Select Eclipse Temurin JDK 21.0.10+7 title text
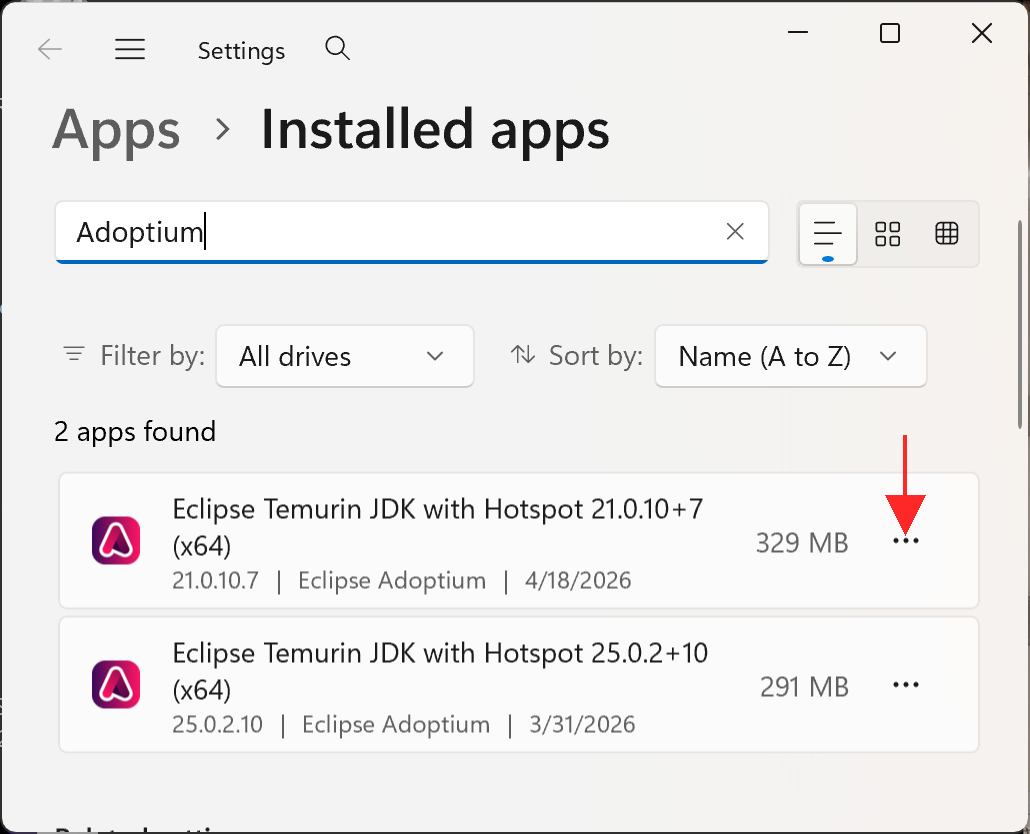 tap(437, 527)
